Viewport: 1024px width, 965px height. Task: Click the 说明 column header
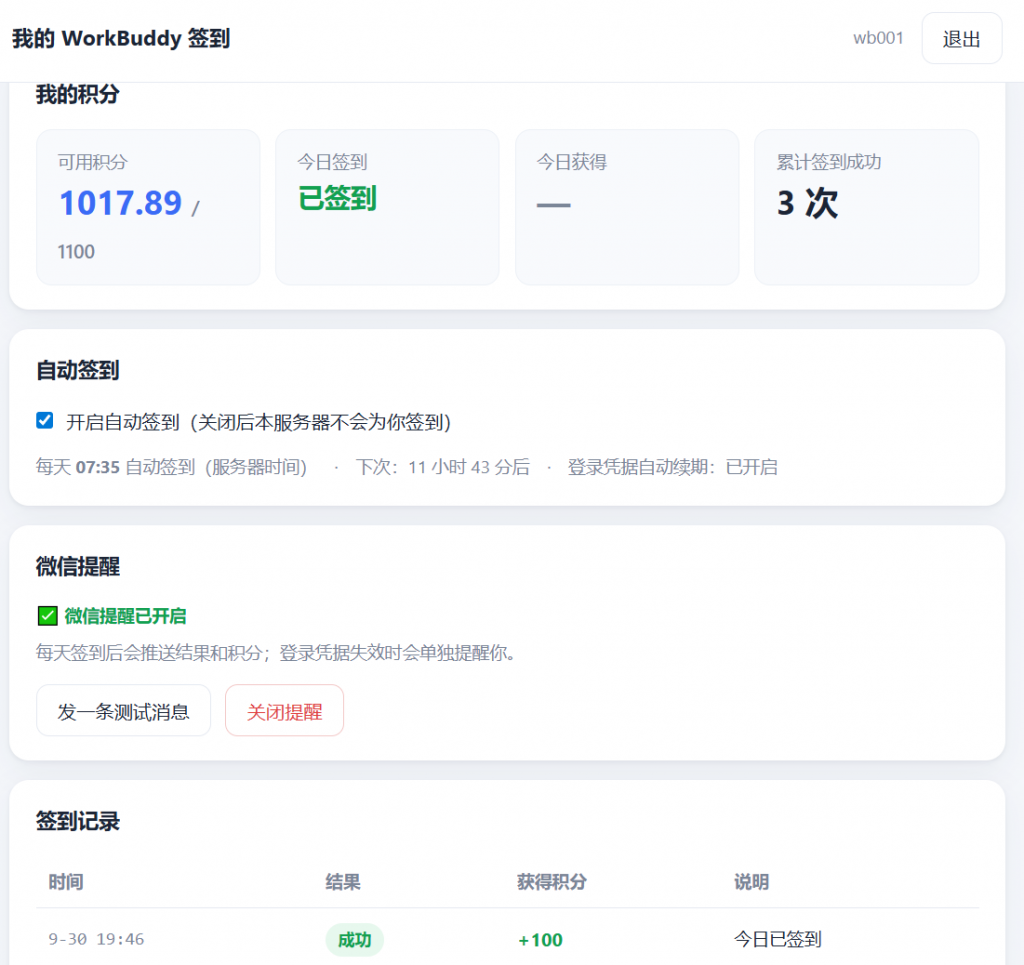[752, 882]
